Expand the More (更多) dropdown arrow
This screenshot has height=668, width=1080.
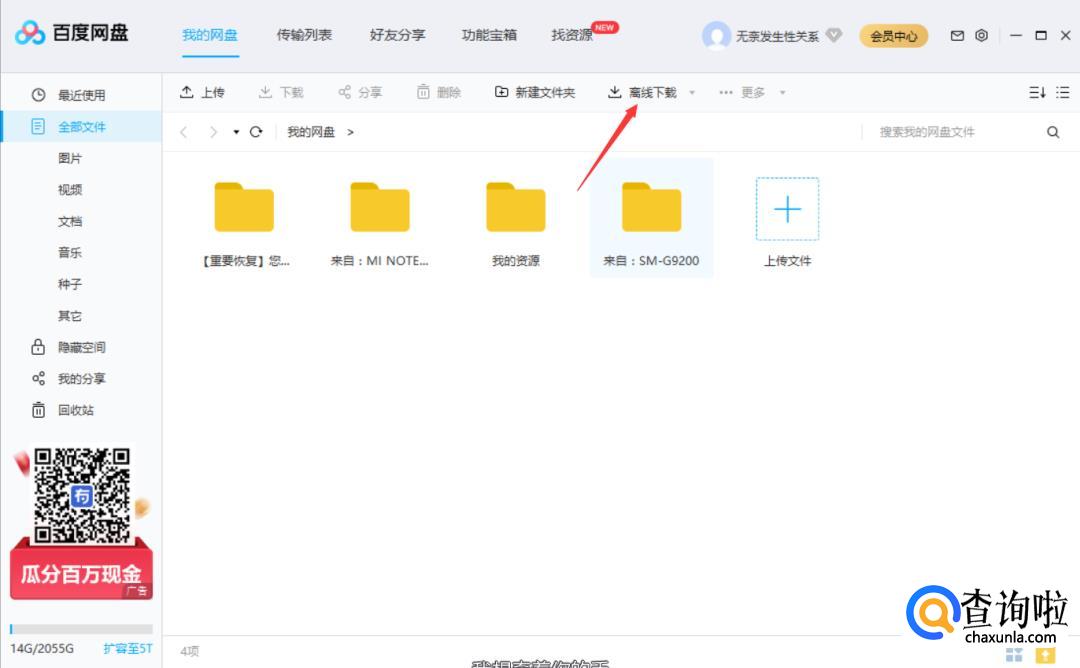pyautogui.click(x=782, y=93)
